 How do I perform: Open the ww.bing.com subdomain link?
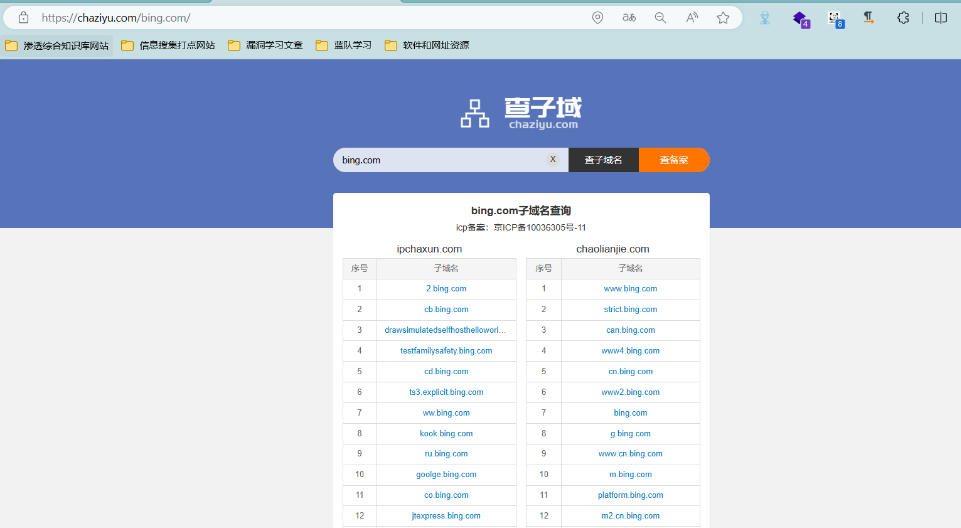[x=446, y=413]
